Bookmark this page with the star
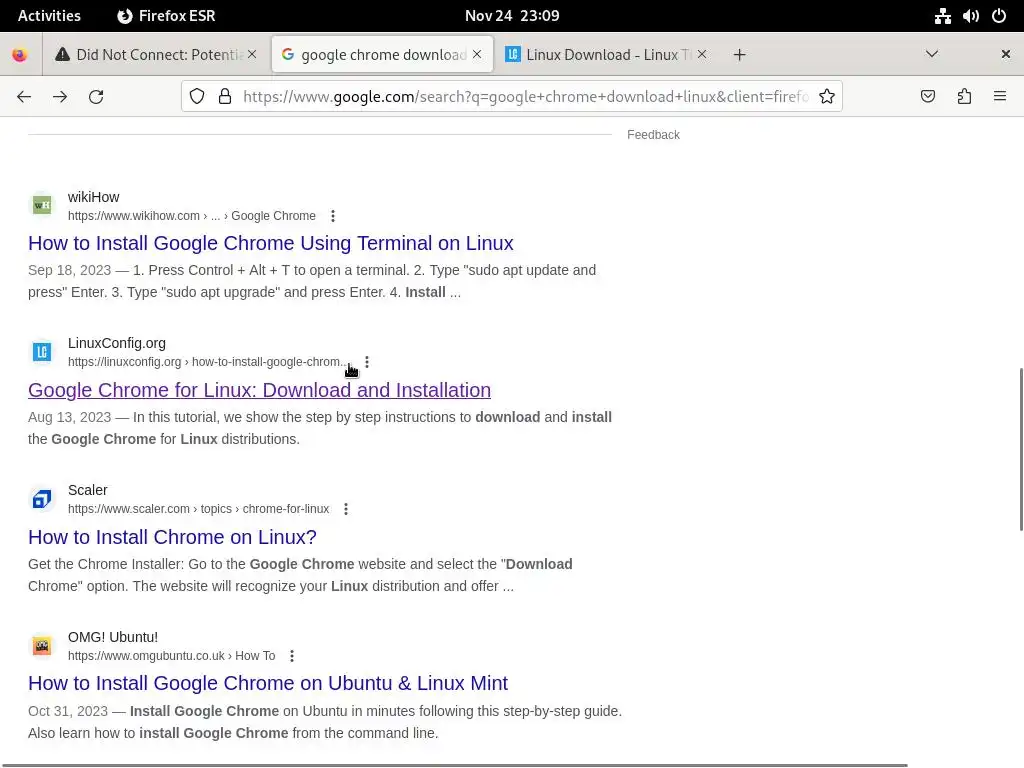The width and height of the screenshot is (1024, 768). (x=827, y=97)
